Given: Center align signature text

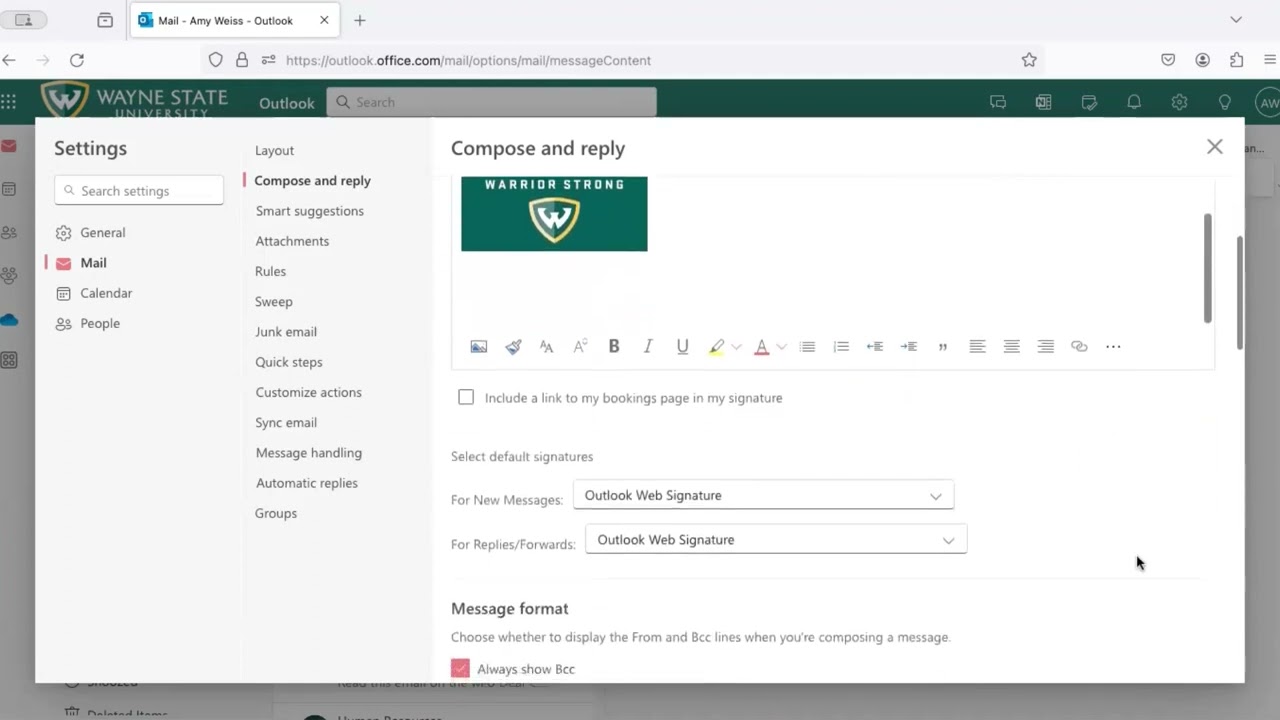Looking at the screenshot, I should tap(1011, 347).
